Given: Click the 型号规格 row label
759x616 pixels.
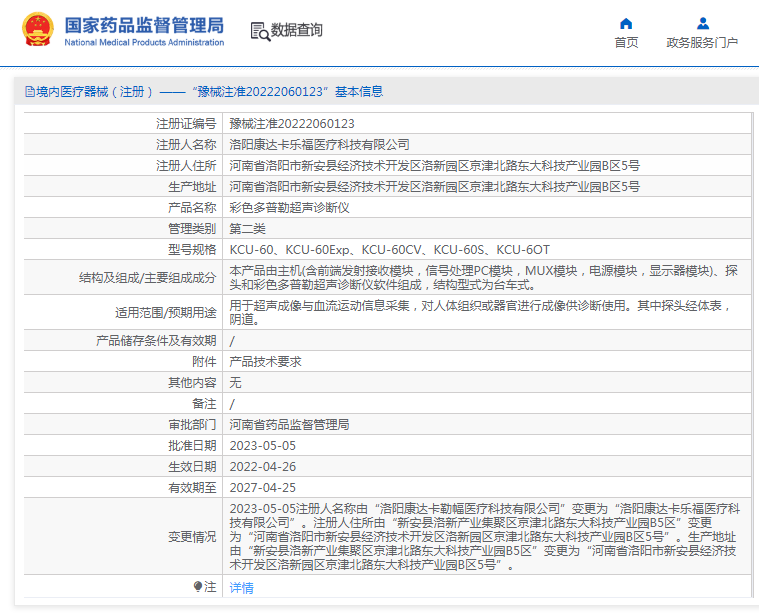Looking at the screenshot, I should coord(192,250).
